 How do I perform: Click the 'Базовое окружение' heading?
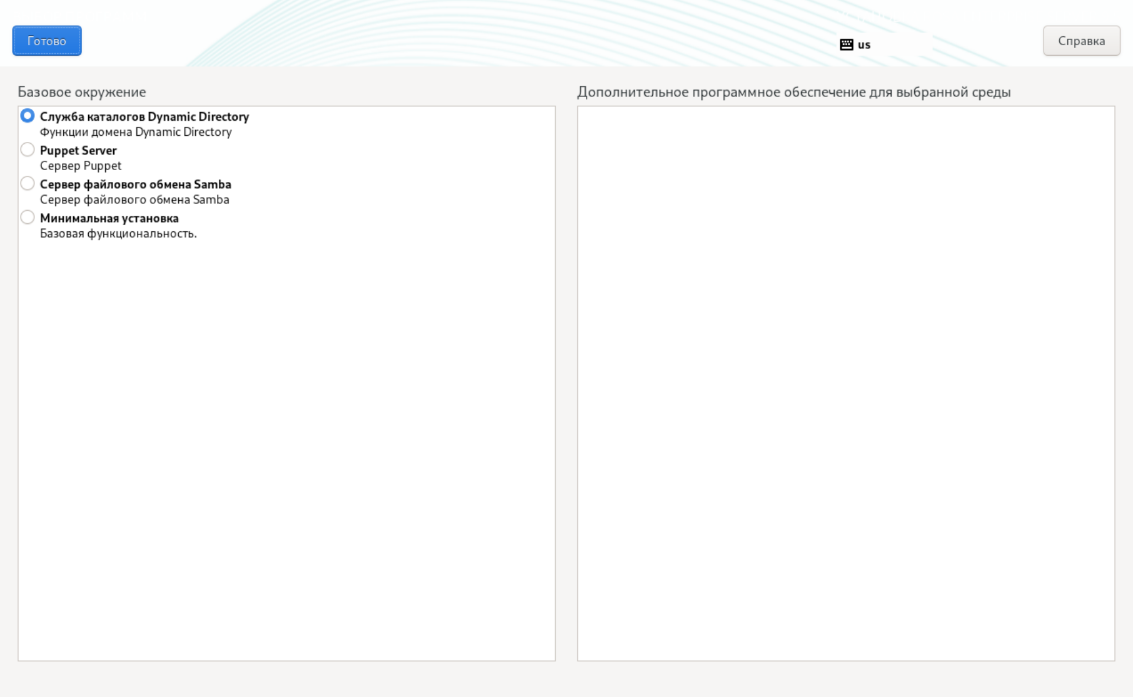(x=81, y=92)
